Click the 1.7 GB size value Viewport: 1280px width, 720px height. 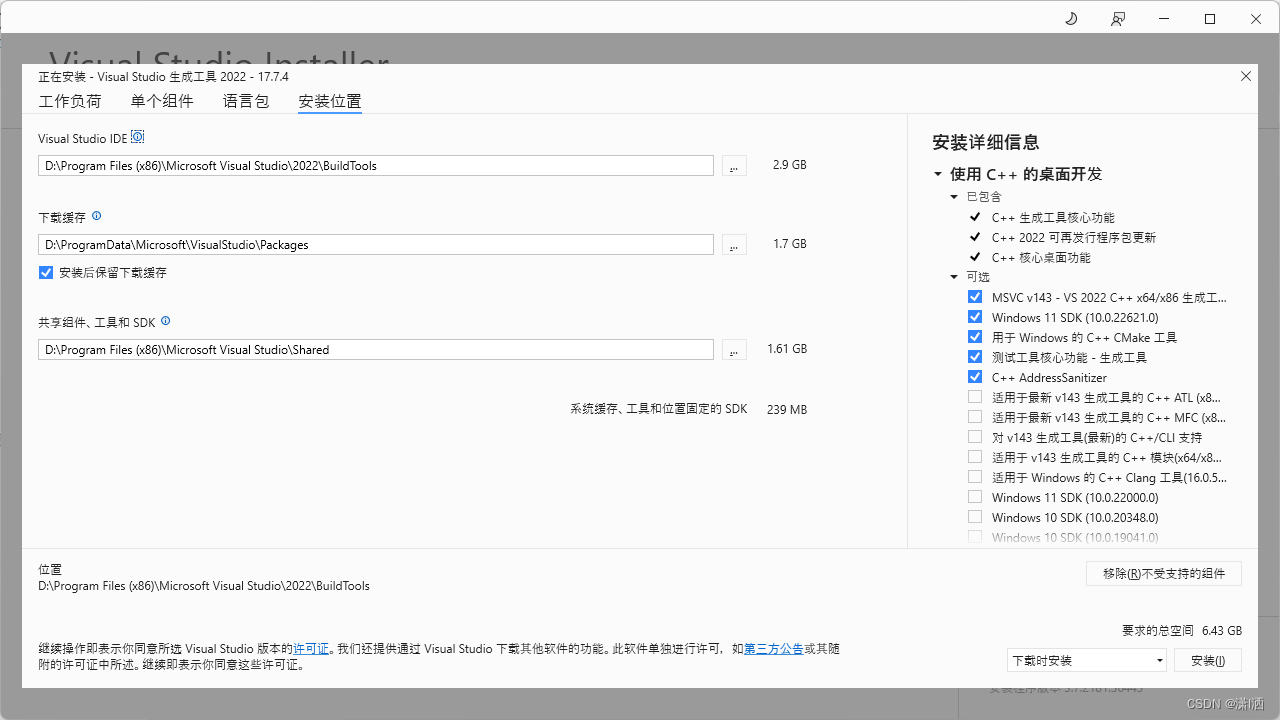(x=790, y=244)
